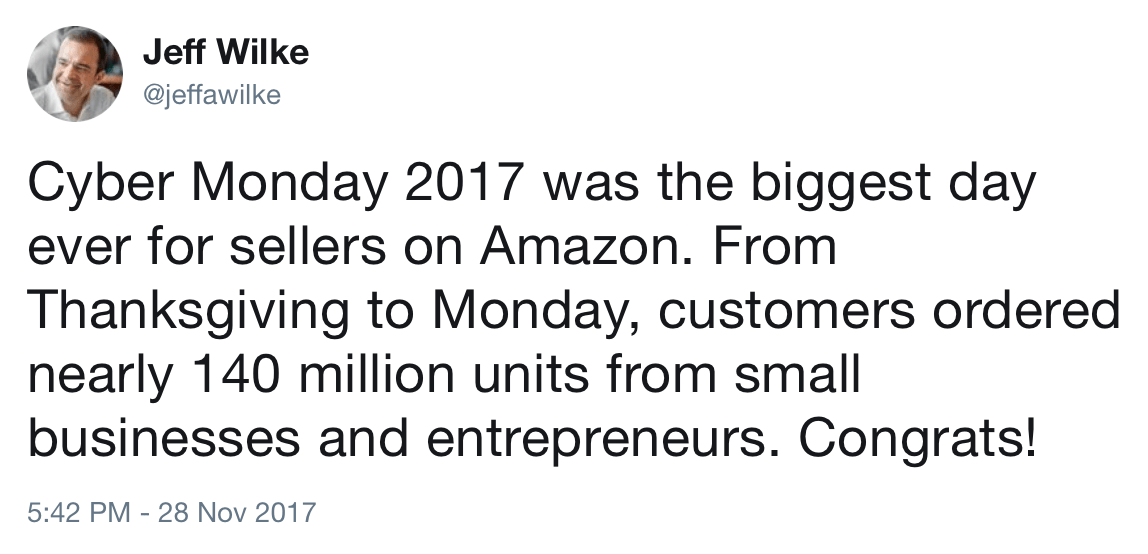Click the Jeff Wilke display name
The image size is (1148, 554).
tap(226, 52)
